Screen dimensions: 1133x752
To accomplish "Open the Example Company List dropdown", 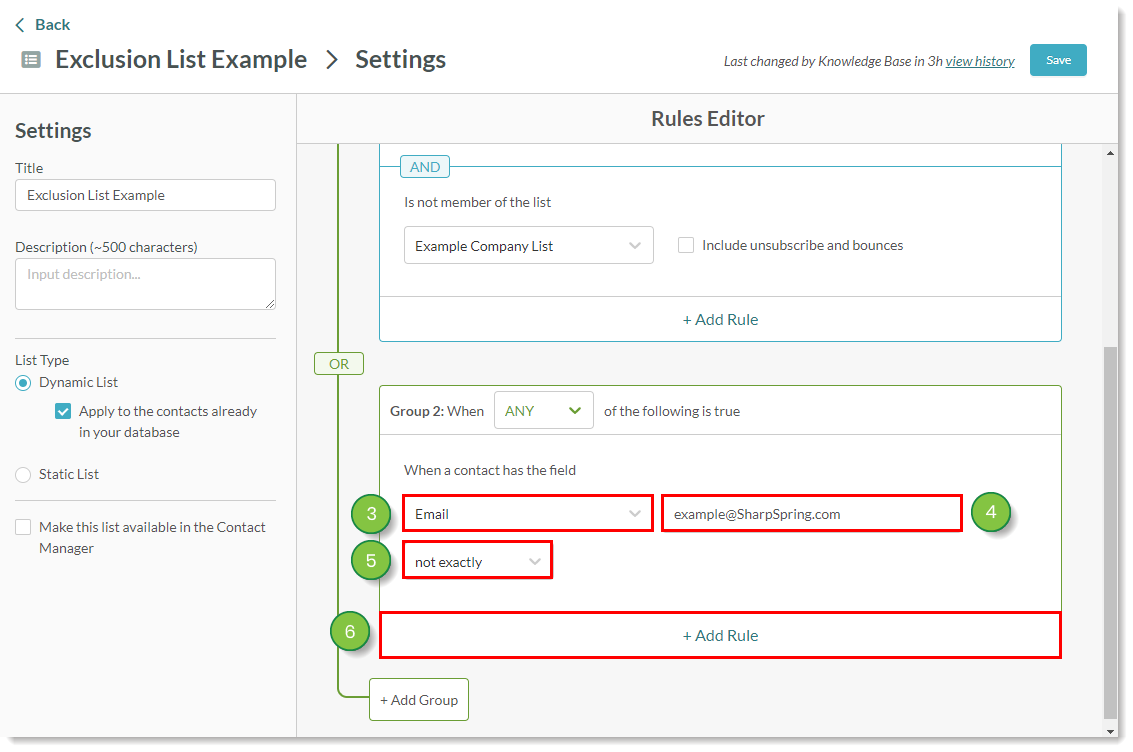I will click(528, 246).
